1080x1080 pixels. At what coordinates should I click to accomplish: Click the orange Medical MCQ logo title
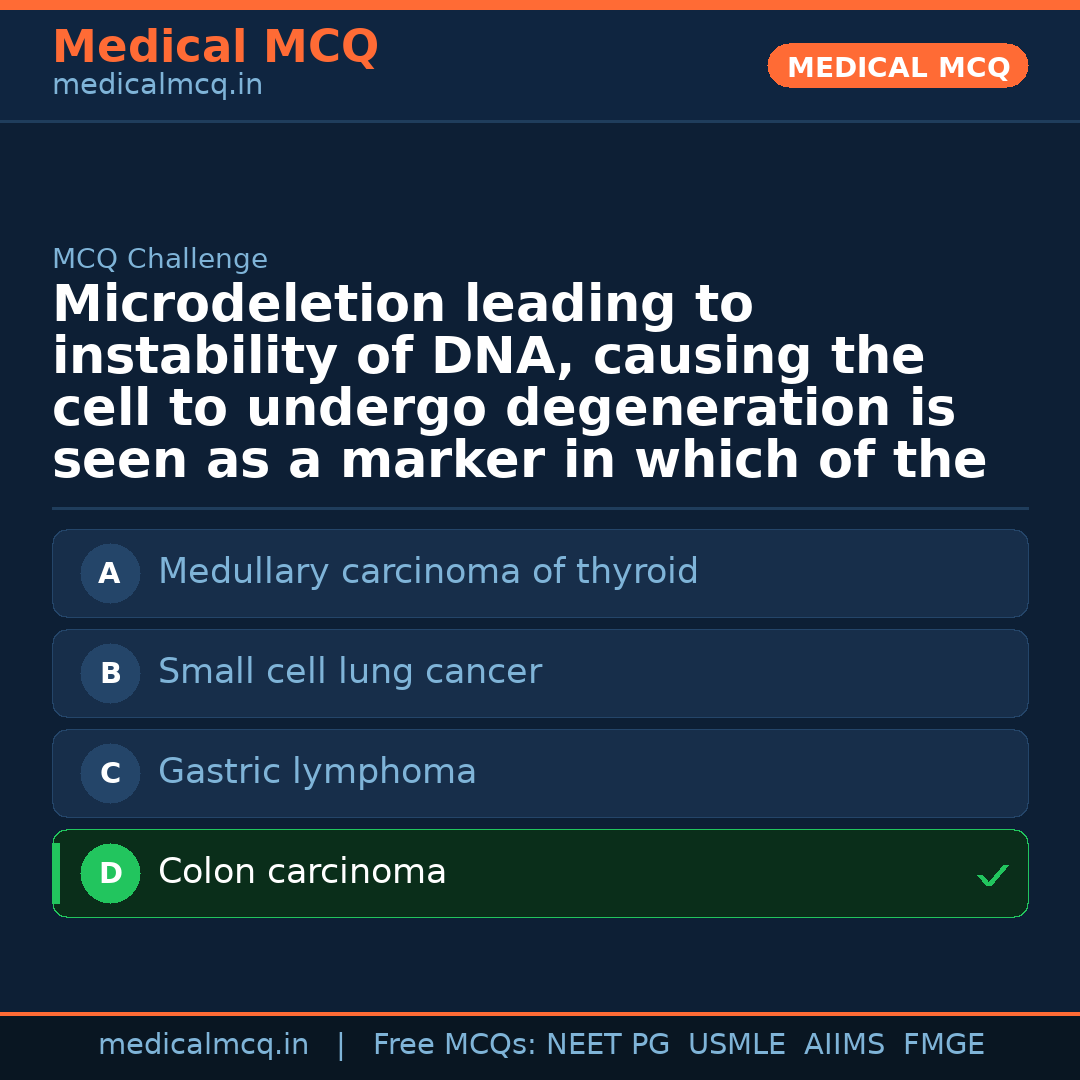click(x=215, y=47)
